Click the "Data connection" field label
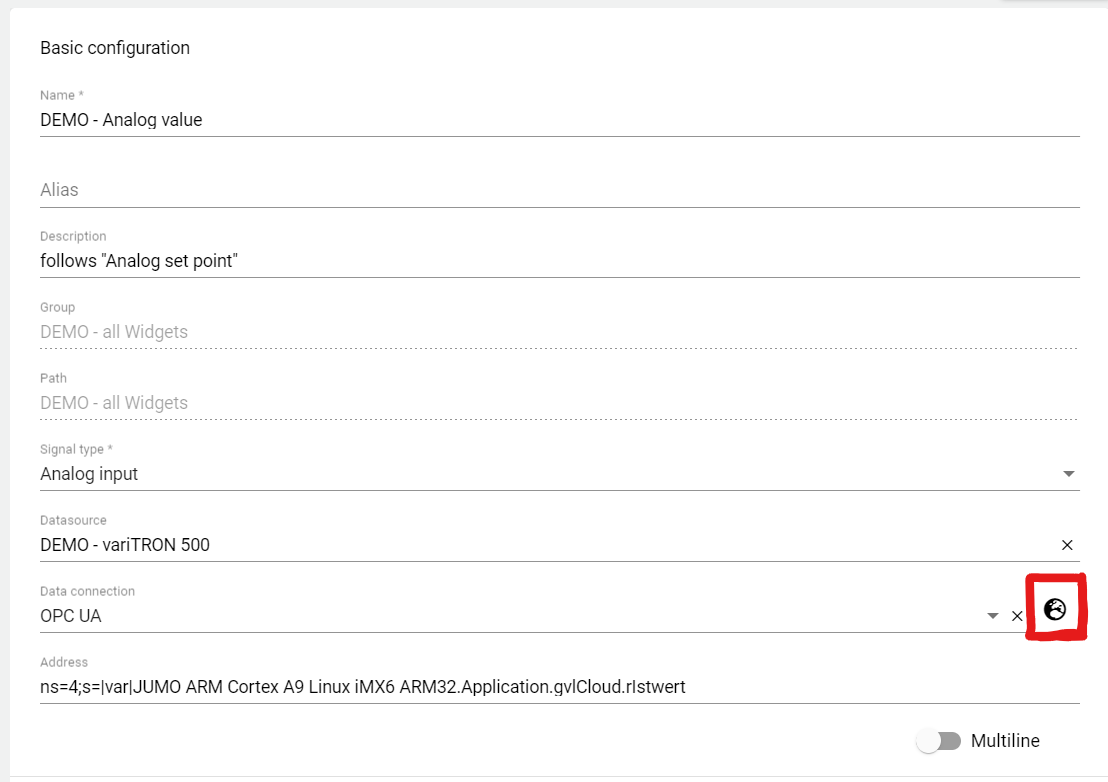This screenshot has height=782, width=1108. pos(87,591)
